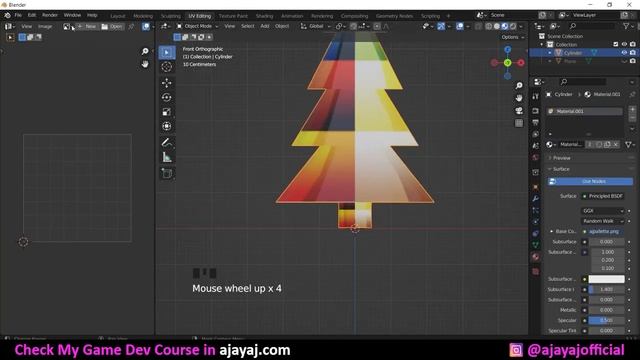Viewport: 640px width, 360px height.
Task: Toggle visibility eye of Cylinder object
Action: (624, 53)
